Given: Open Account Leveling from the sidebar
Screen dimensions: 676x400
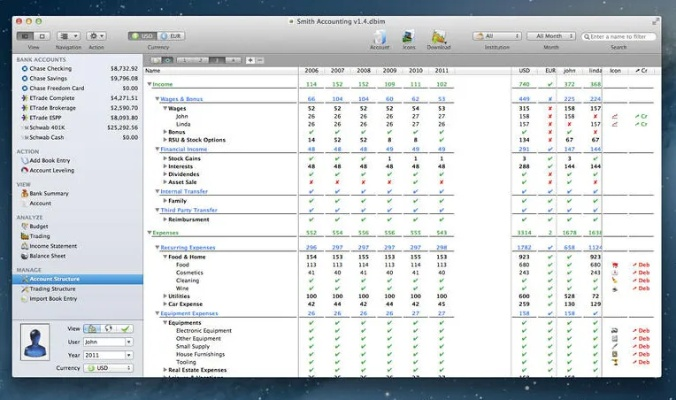Looking at the screenshot, I should pos(50,170).
